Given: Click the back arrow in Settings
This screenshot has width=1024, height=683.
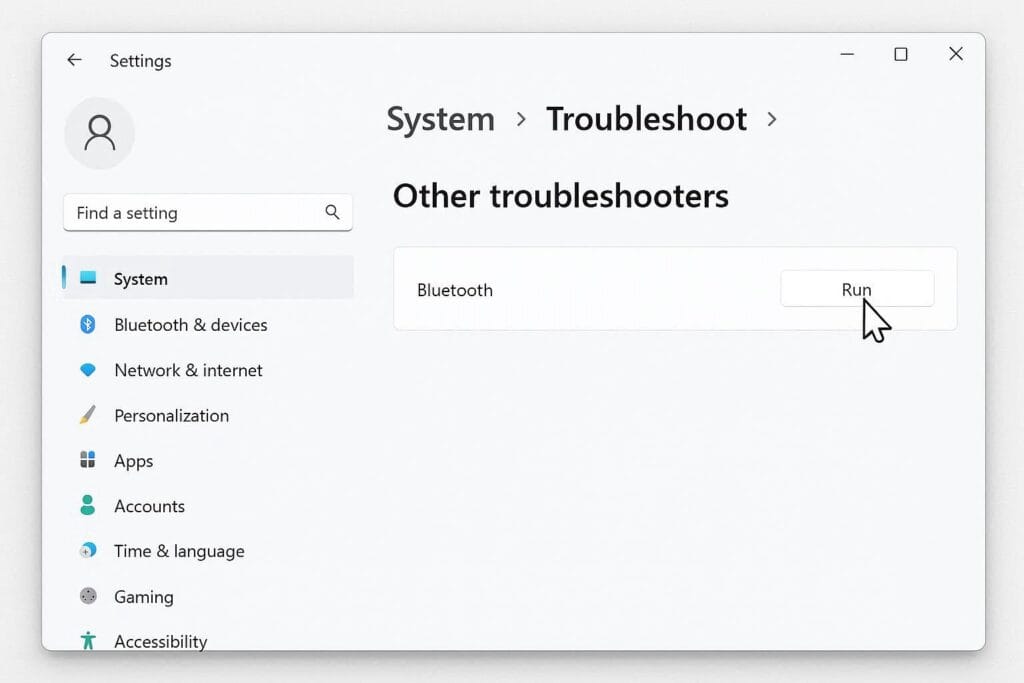Looking at the screenshot, I should click(x=74, y=60).
